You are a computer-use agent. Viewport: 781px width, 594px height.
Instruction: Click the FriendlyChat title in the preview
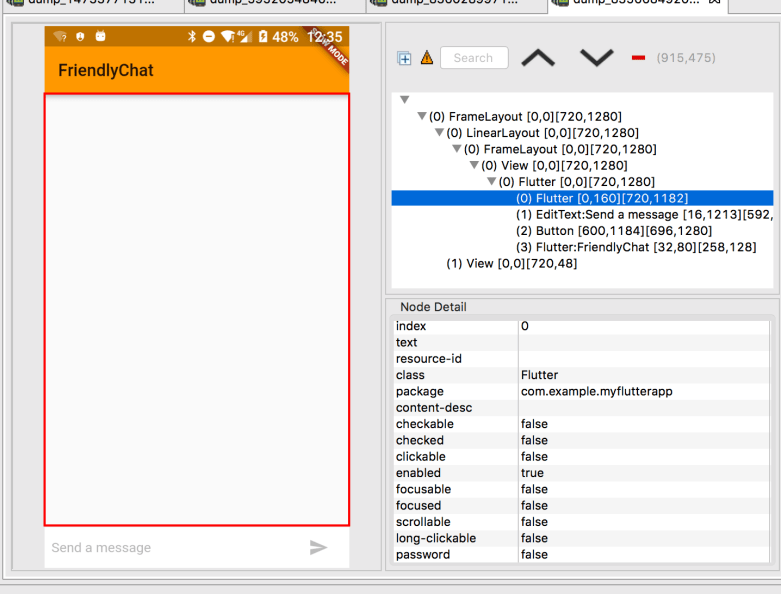[x=106, y=70]
